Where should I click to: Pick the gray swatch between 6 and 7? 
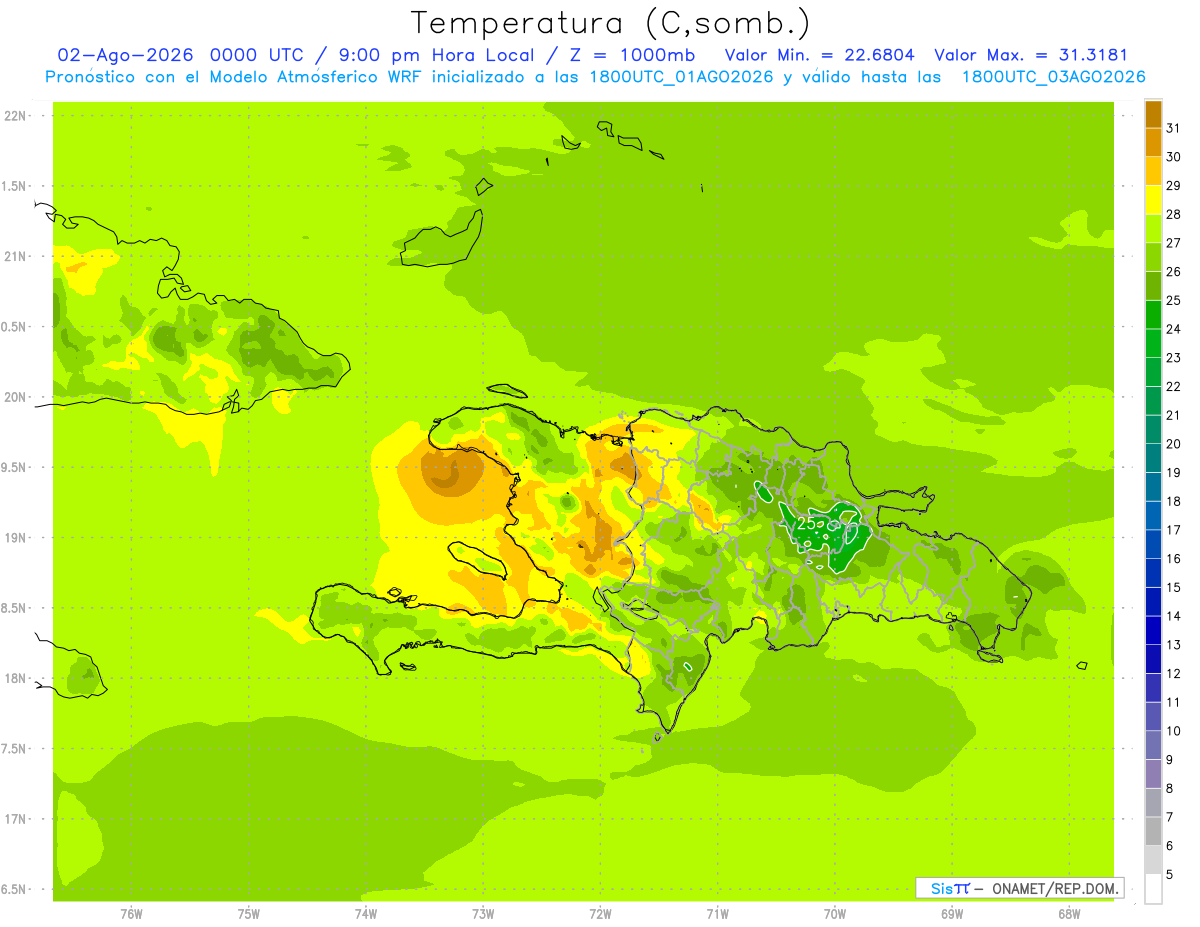(1153, 831)
